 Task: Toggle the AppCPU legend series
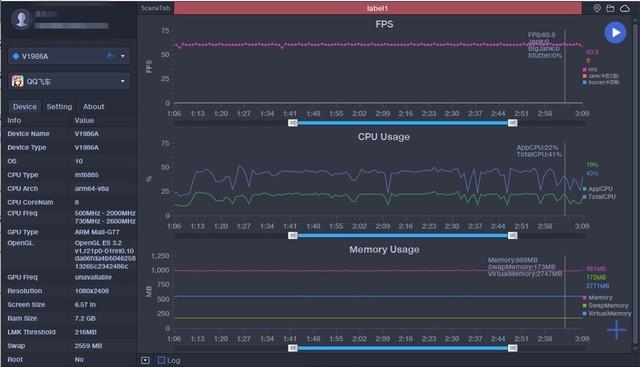(598, 189)
